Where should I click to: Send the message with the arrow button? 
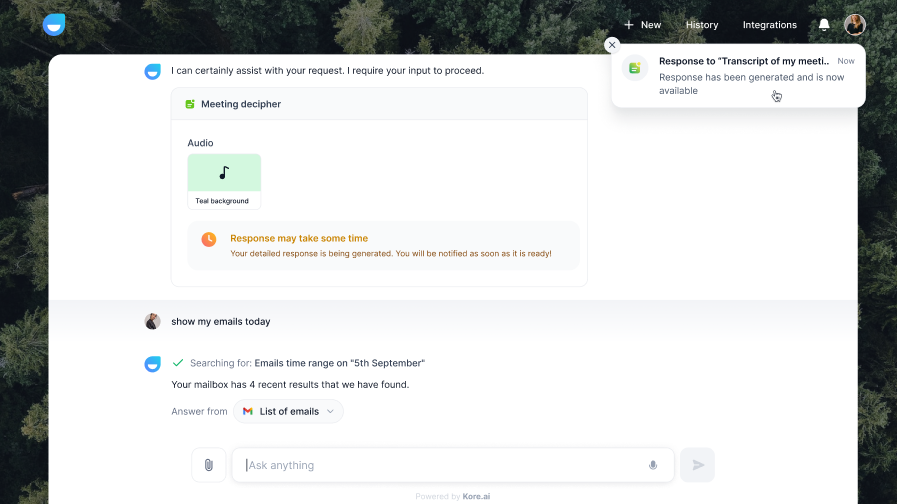point(697,465)
